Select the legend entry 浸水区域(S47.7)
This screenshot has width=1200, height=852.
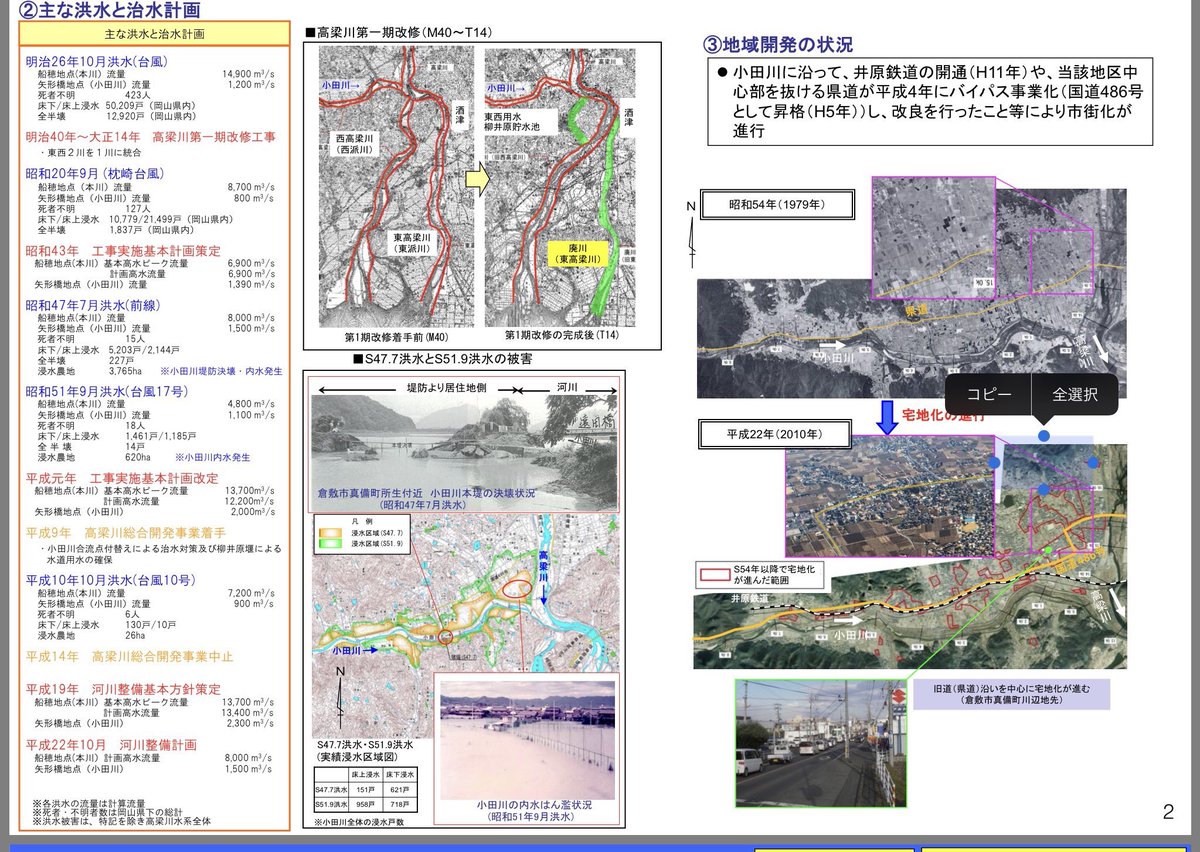(378, 533)
